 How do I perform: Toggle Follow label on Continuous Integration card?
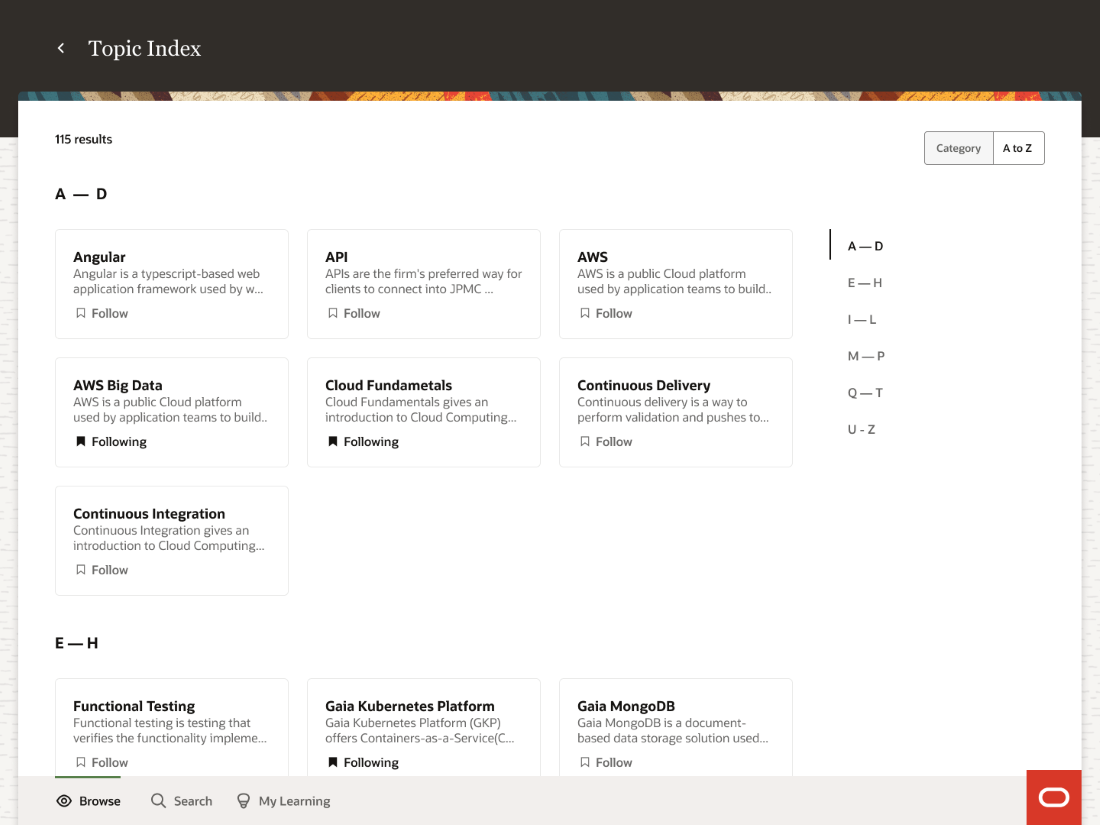click(109, 570)
